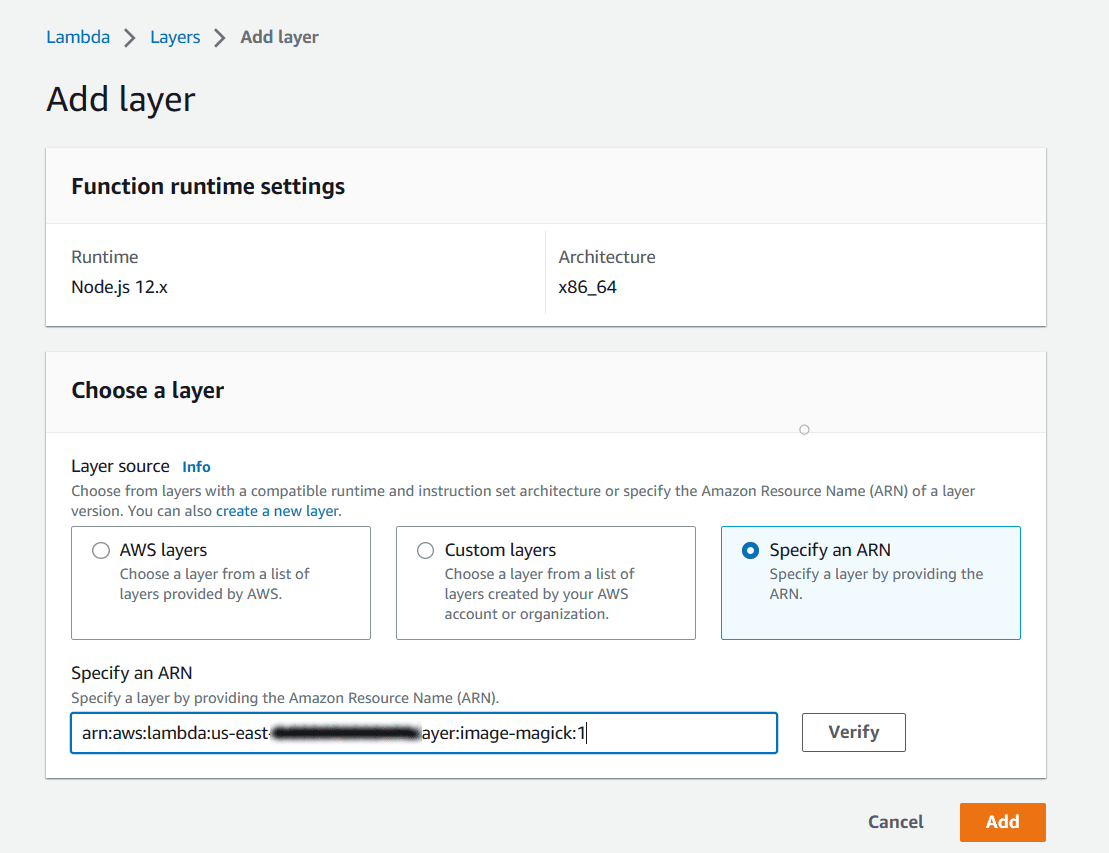Click the x86_64 architecture value
This screenshot has height=853, width=1109.
[588, 287]
